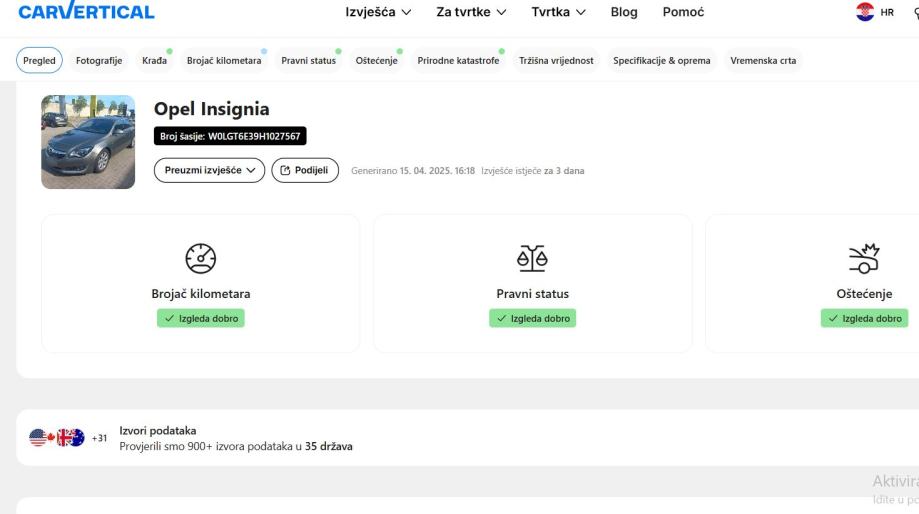The image size is (919, 514).
Task: Expand the Za tvrtke menu
Action: point(471,12)
